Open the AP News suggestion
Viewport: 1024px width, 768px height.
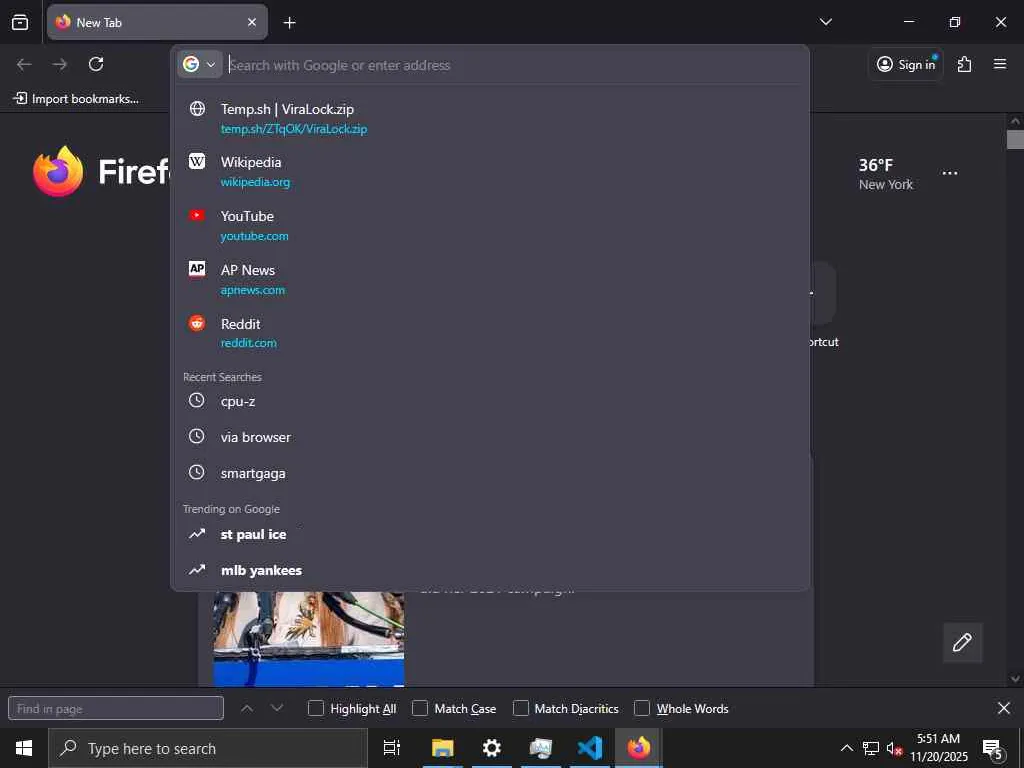490,280
